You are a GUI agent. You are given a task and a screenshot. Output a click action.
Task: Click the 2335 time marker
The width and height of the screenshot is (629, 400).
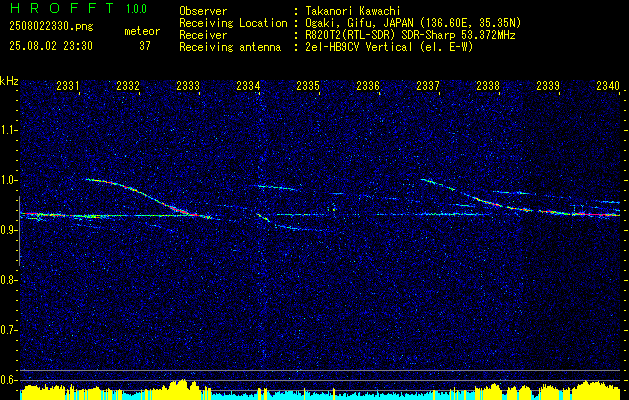pyautogui.click(x=308, y=85)
